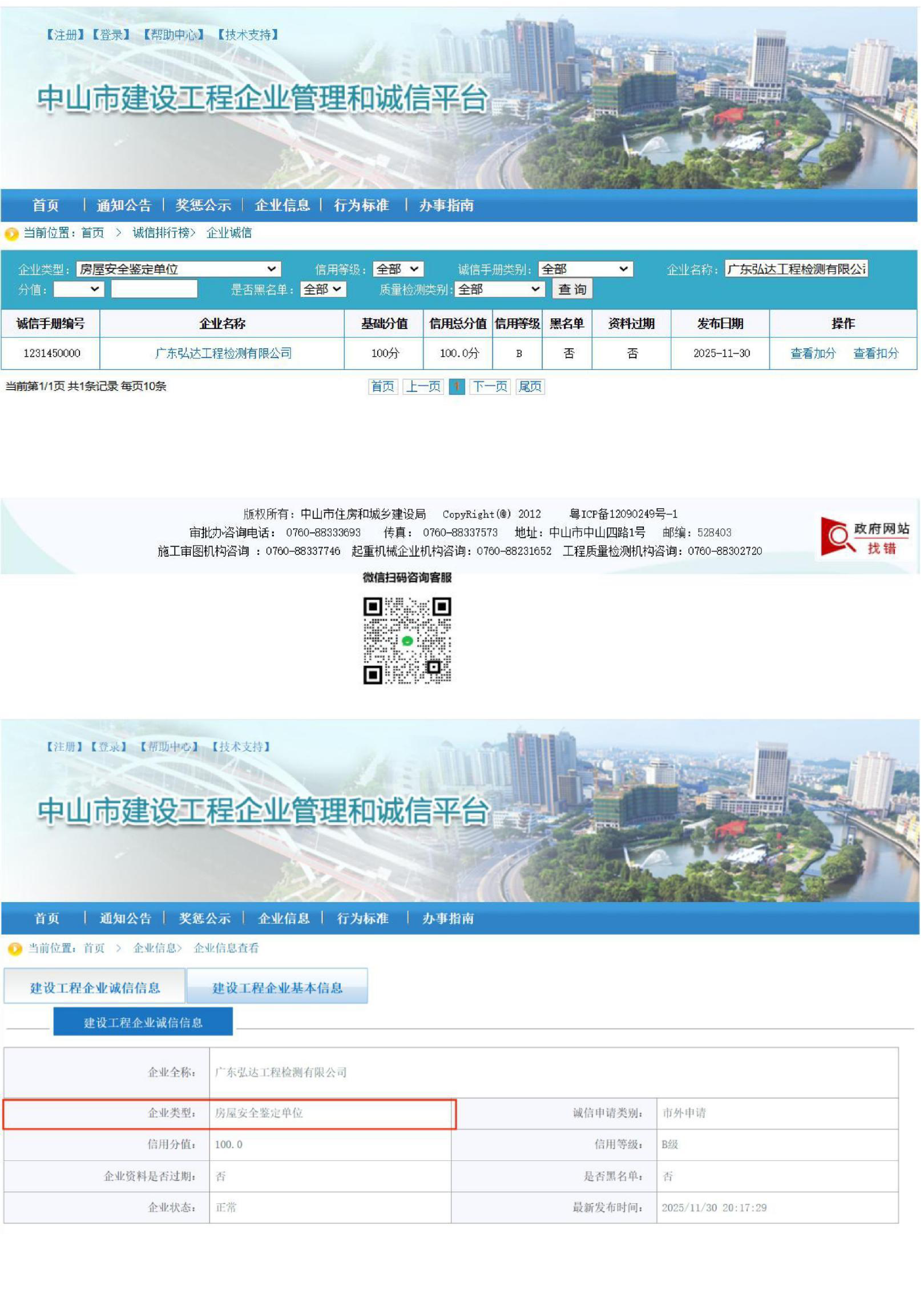Click the 上一页 pagination button

423,387
